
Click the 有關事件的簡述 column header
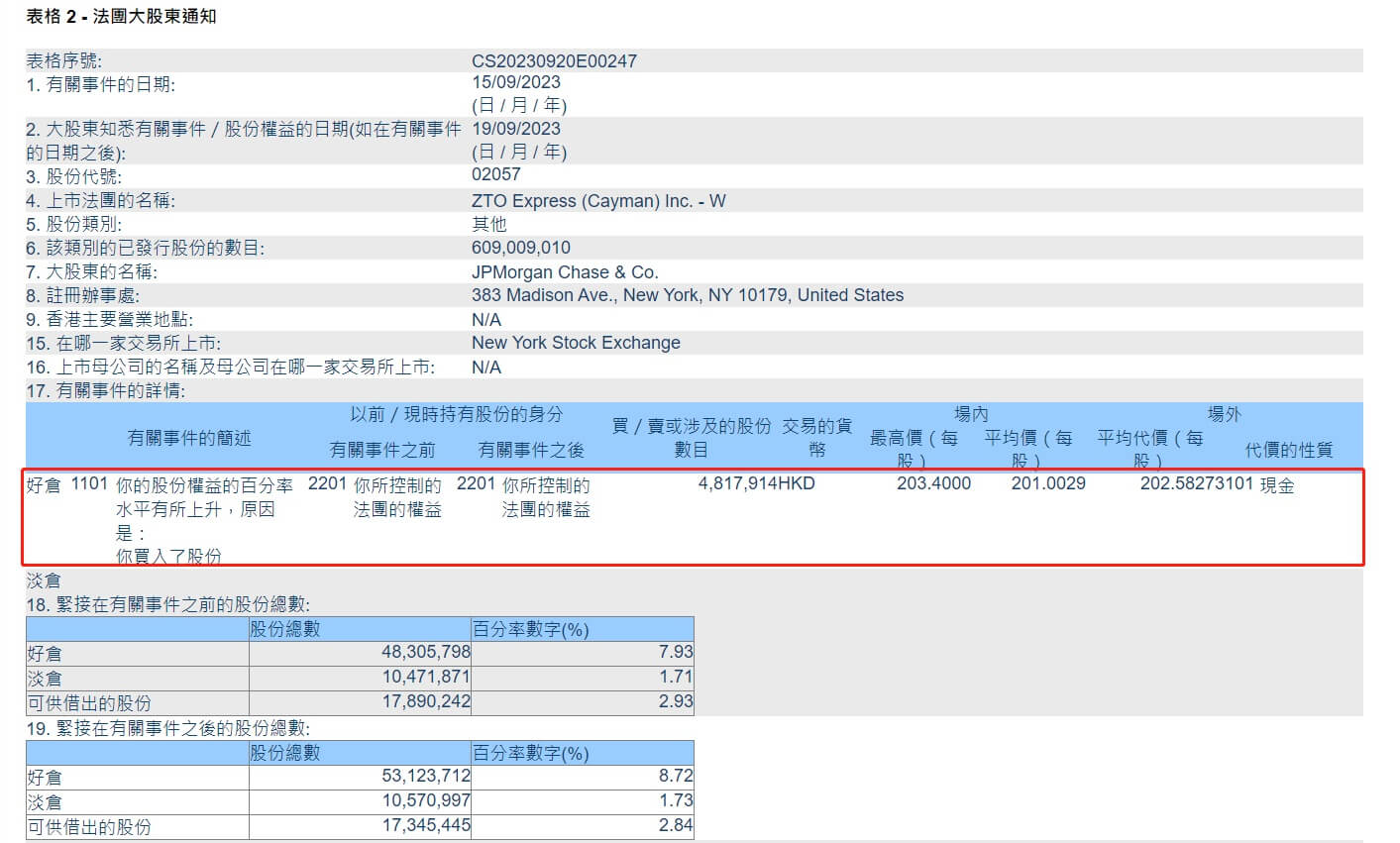point(189,438)
